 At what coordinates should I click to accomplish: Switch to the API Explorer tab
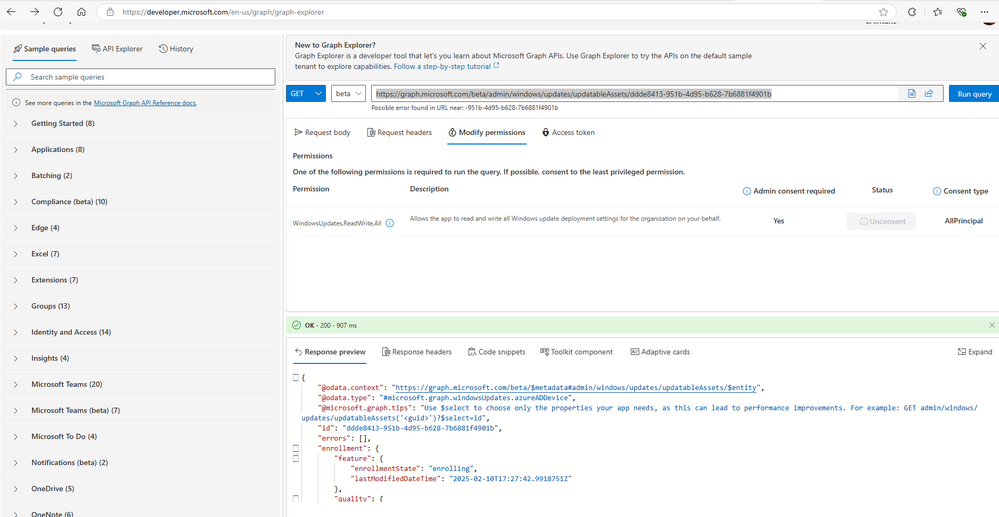(117, 49)
